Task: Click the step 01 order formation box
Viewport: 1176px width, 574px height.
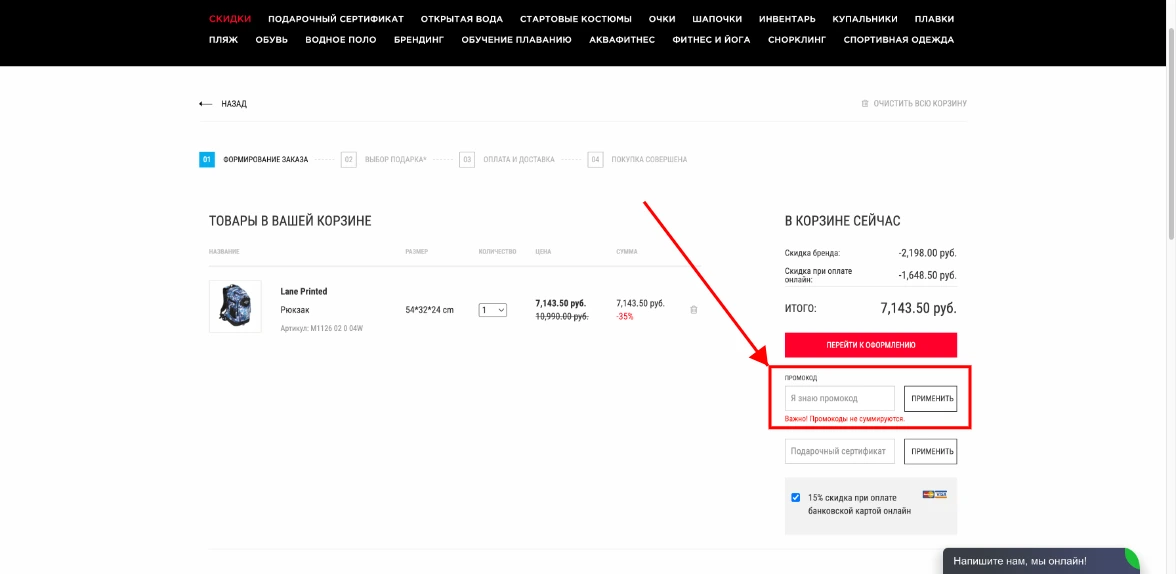Action: (207, 159)
